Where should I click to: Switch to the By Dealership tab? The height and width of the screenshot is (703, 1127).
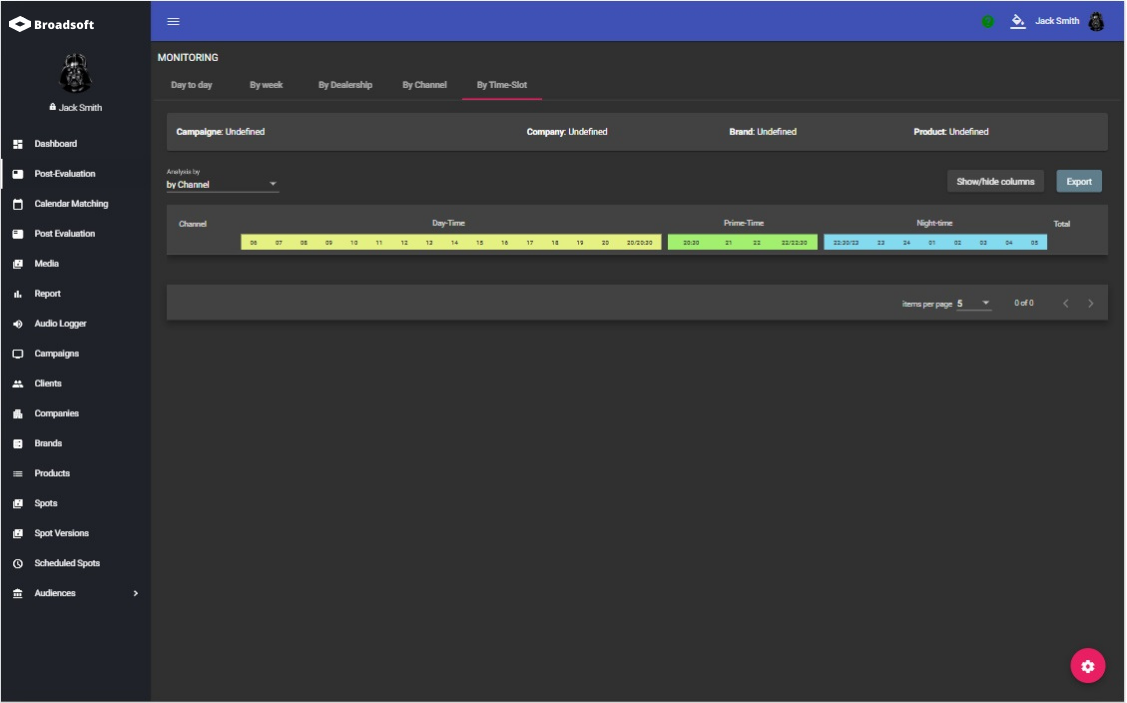point(345,85)
